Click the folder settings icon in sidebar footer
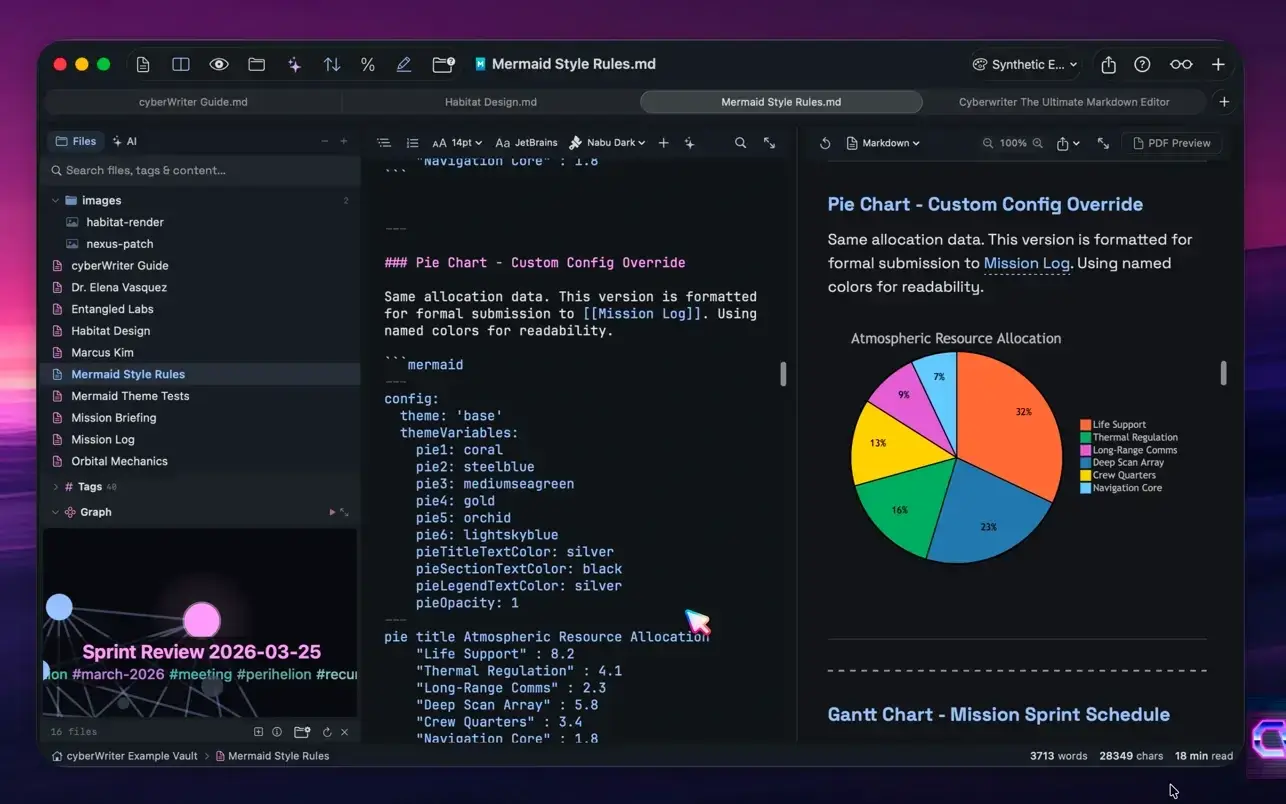This screenshot has height=804, width=1286. coord(302,732)
